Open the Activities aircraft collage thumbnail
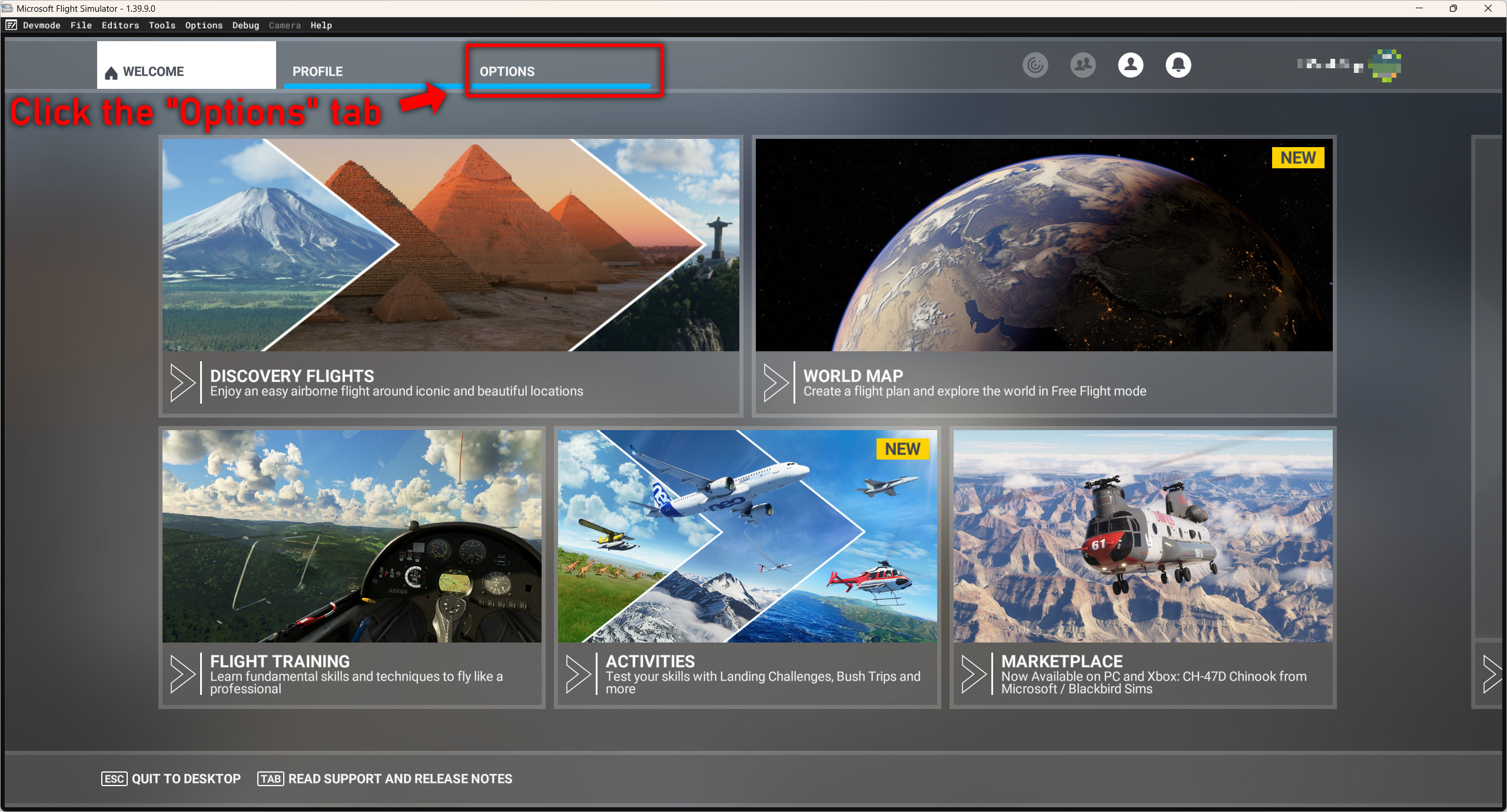Viewport: 1507px width, 812px height. tap(748, 536)
